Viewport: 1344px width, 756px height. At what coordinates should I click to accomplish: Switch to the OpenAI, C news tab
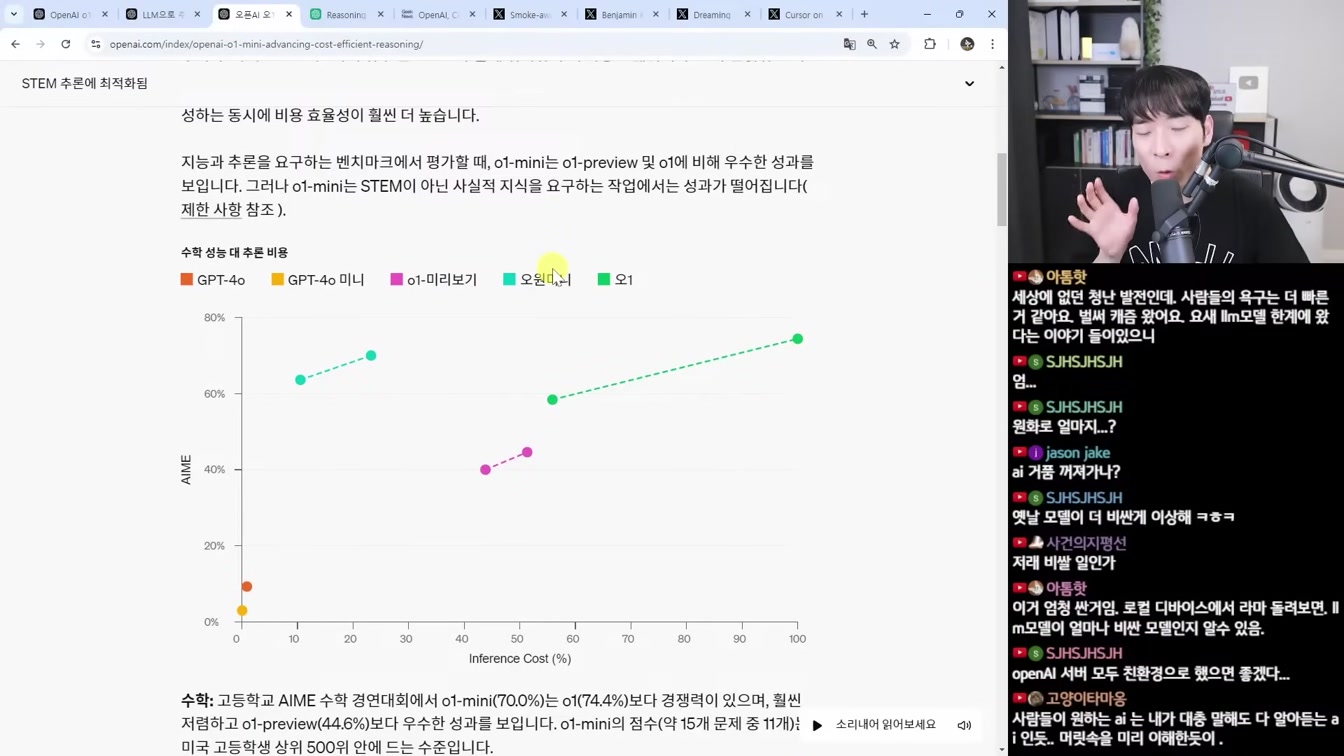click(x=438, y=15)
